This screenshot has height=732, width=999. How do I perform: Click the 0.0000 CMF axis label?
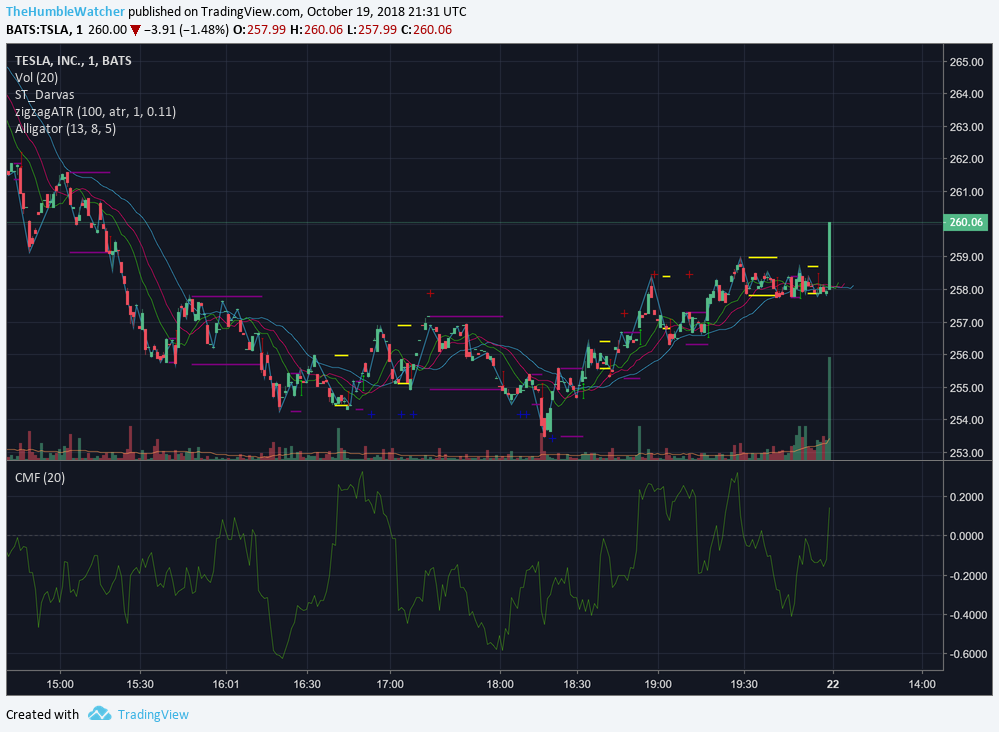(967, 536)
